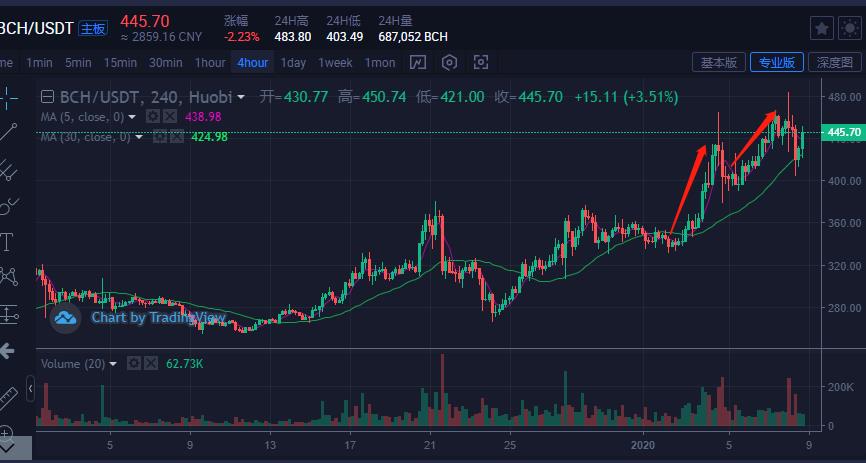Select the brush drawing tool
The width and height of the screenshot is (866, 463).
[x=8, y=206]
